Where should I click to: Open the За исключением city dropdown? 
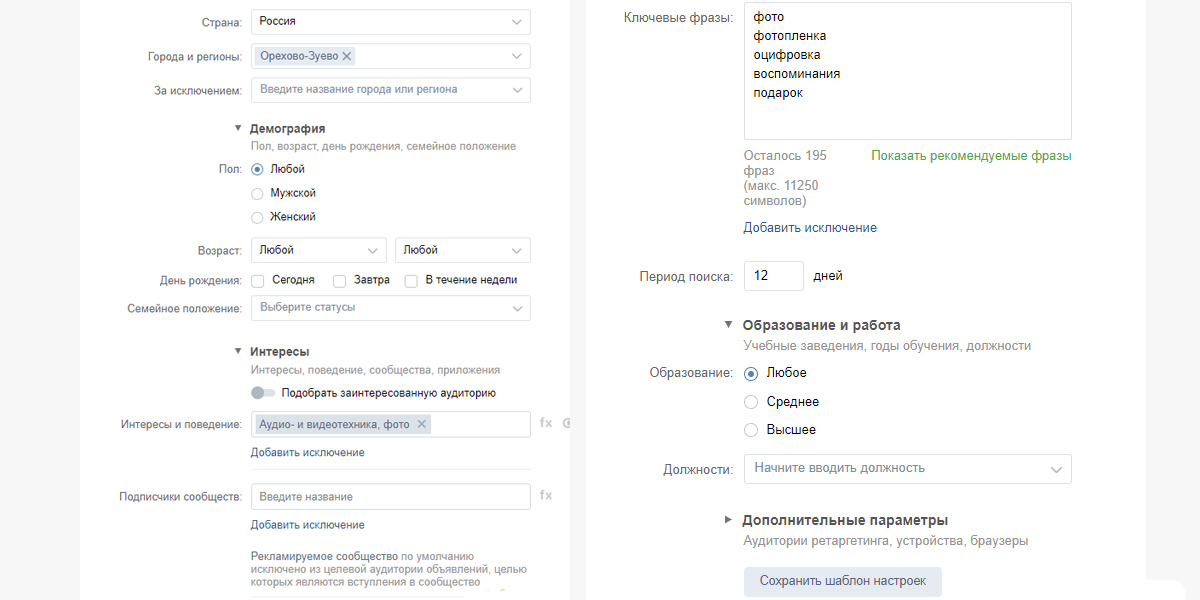click(391, 90)
